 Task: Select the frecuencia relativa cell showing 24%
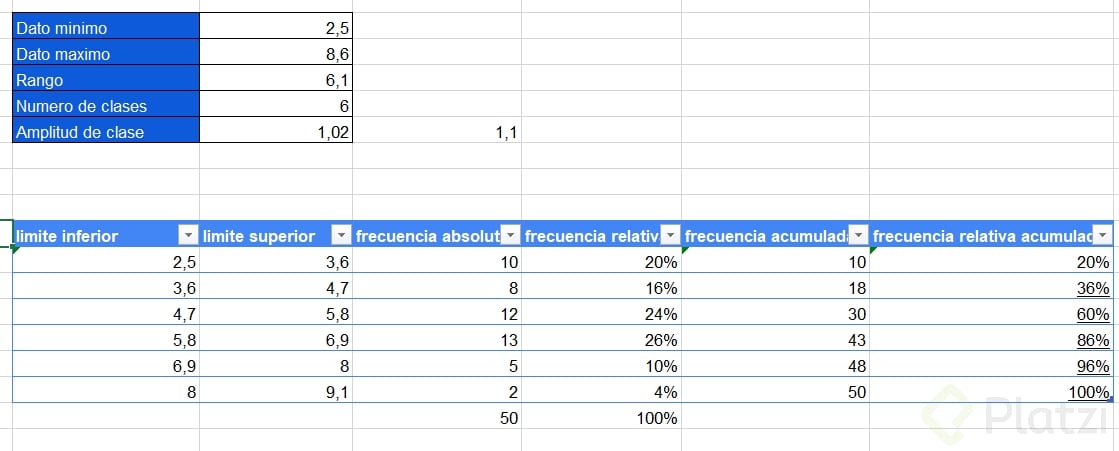601,314
